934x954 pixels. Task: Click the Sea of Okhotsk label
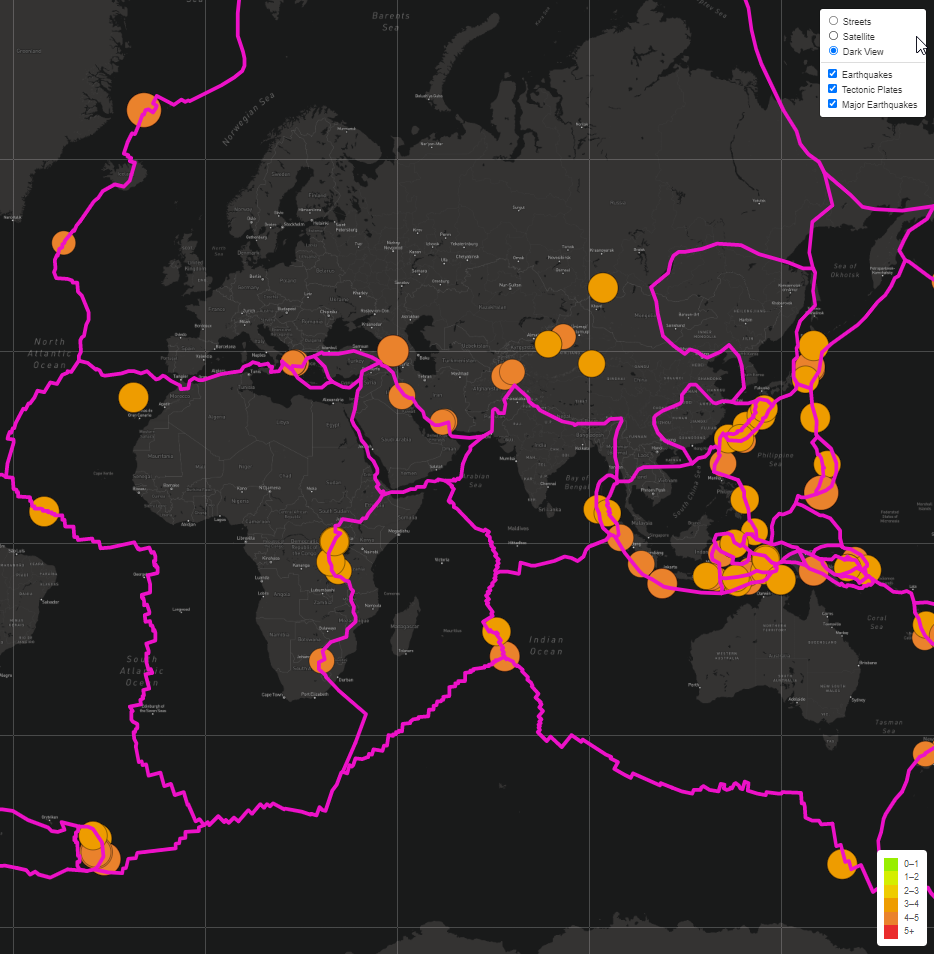[845, 270]
